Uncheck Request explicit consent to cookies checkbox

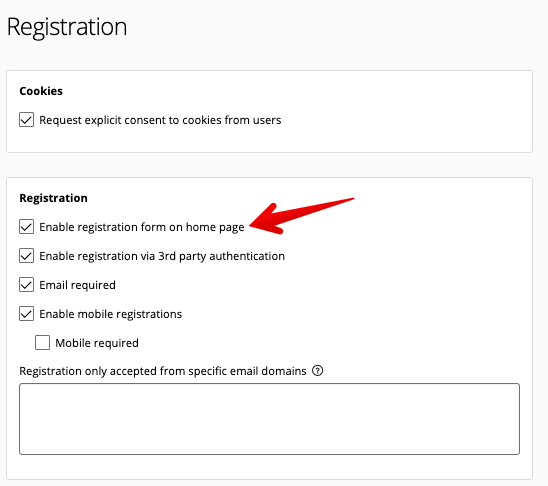[27, 120]
